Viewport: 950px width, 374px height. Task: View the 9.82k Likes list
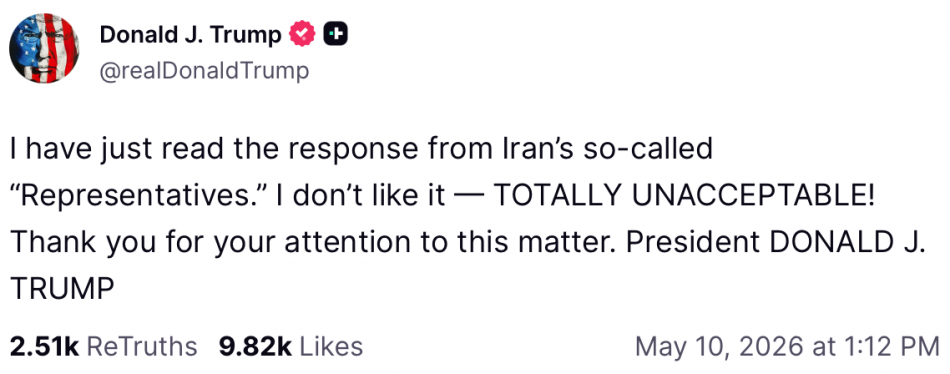coord(291,347)
